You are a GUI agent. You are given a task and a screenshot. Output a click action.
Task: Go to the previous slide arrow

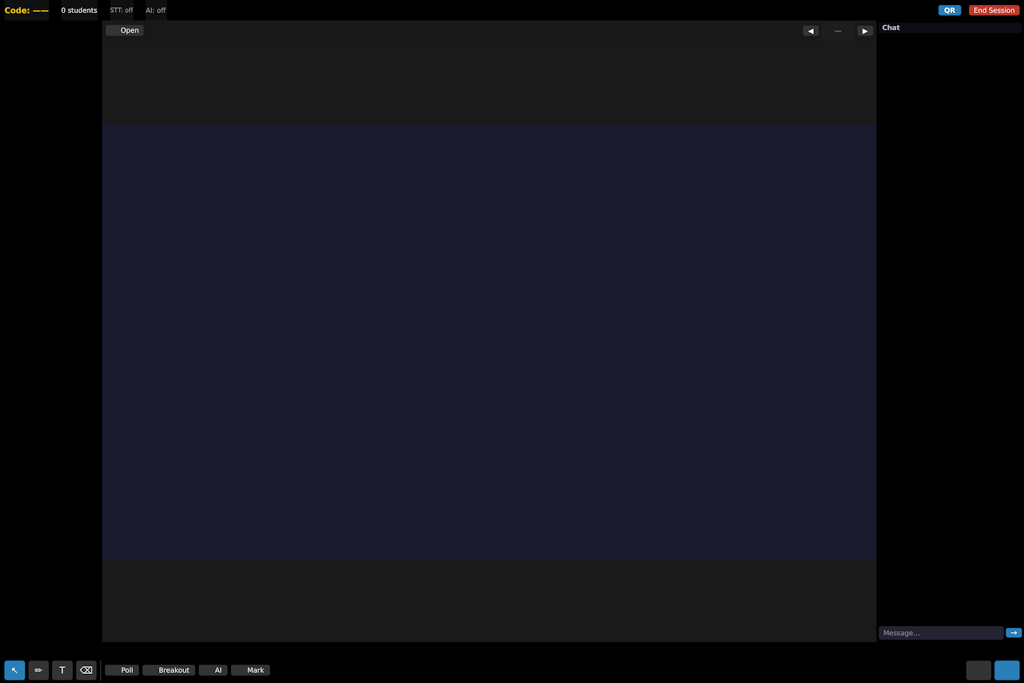[x=810, y=31]
